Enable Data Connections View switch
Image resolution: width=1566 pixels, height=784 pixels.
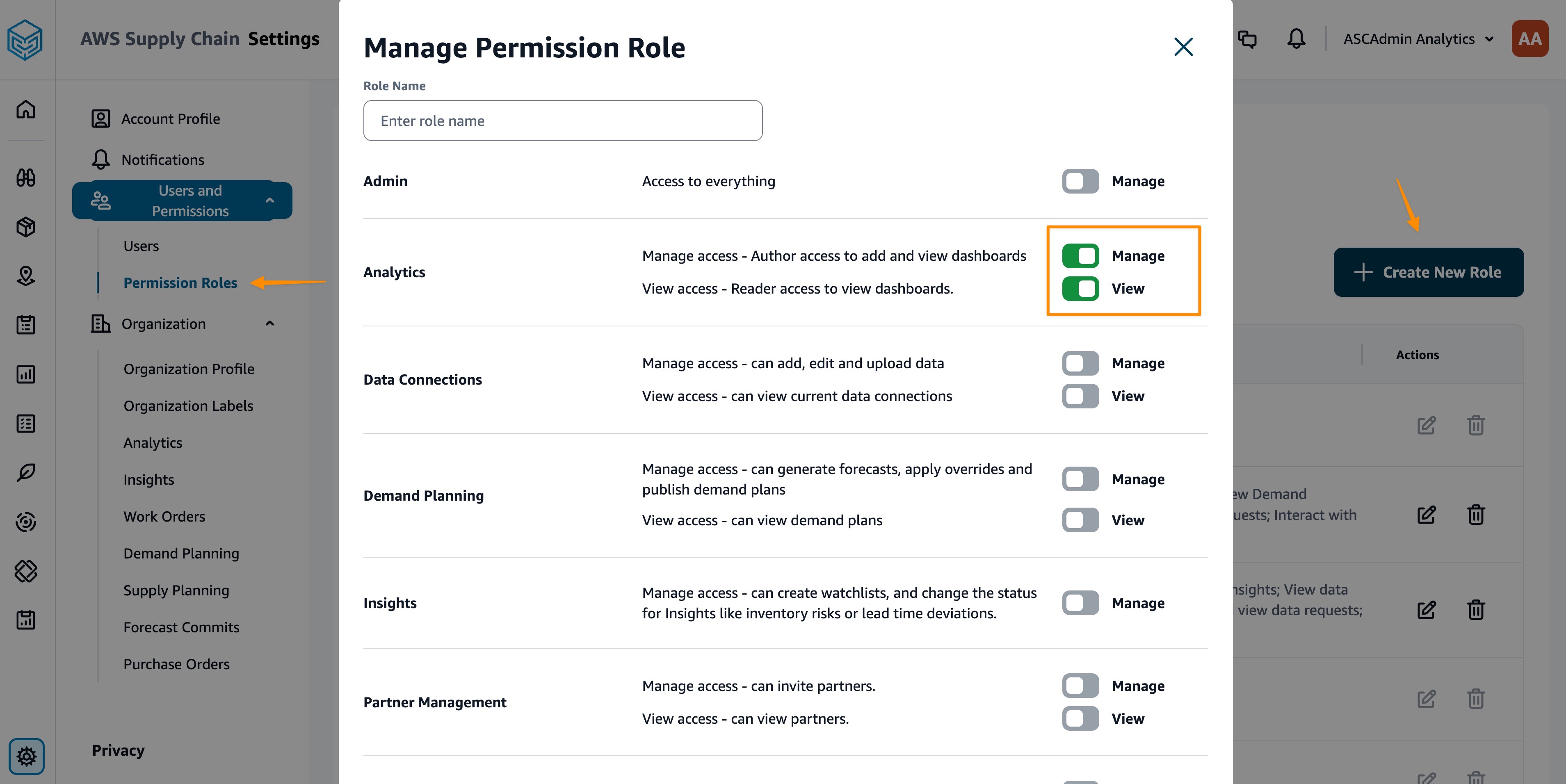[x=1080, y=396]
